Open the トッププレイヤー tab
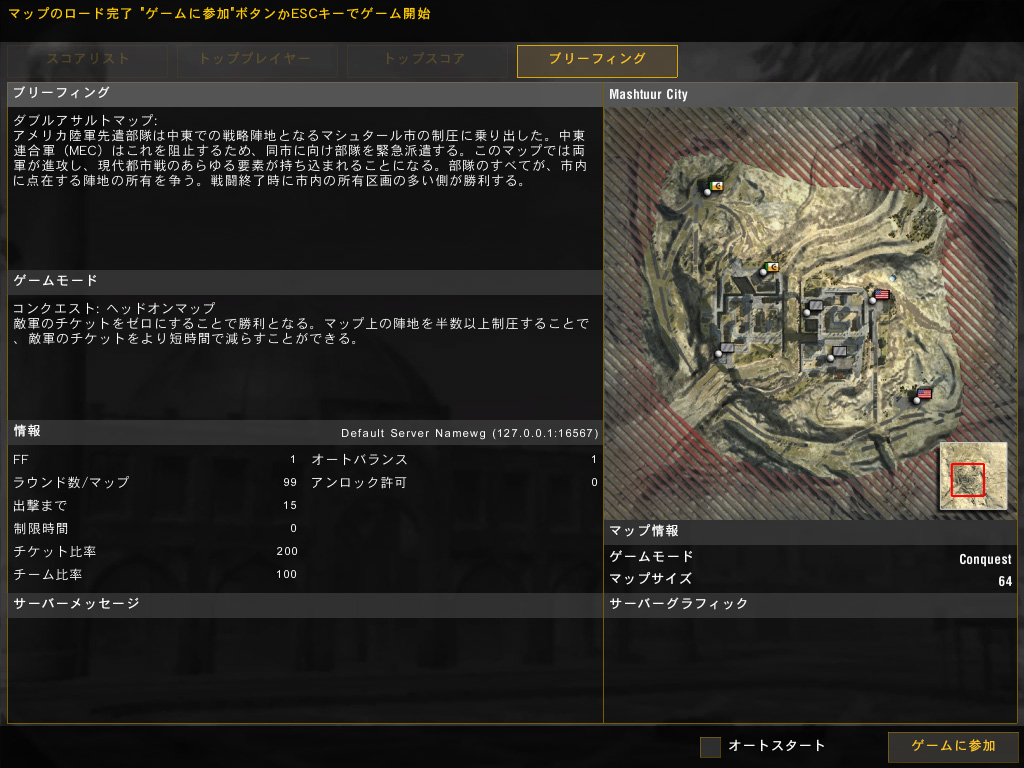1024x768 pixels. coord(257,59)
